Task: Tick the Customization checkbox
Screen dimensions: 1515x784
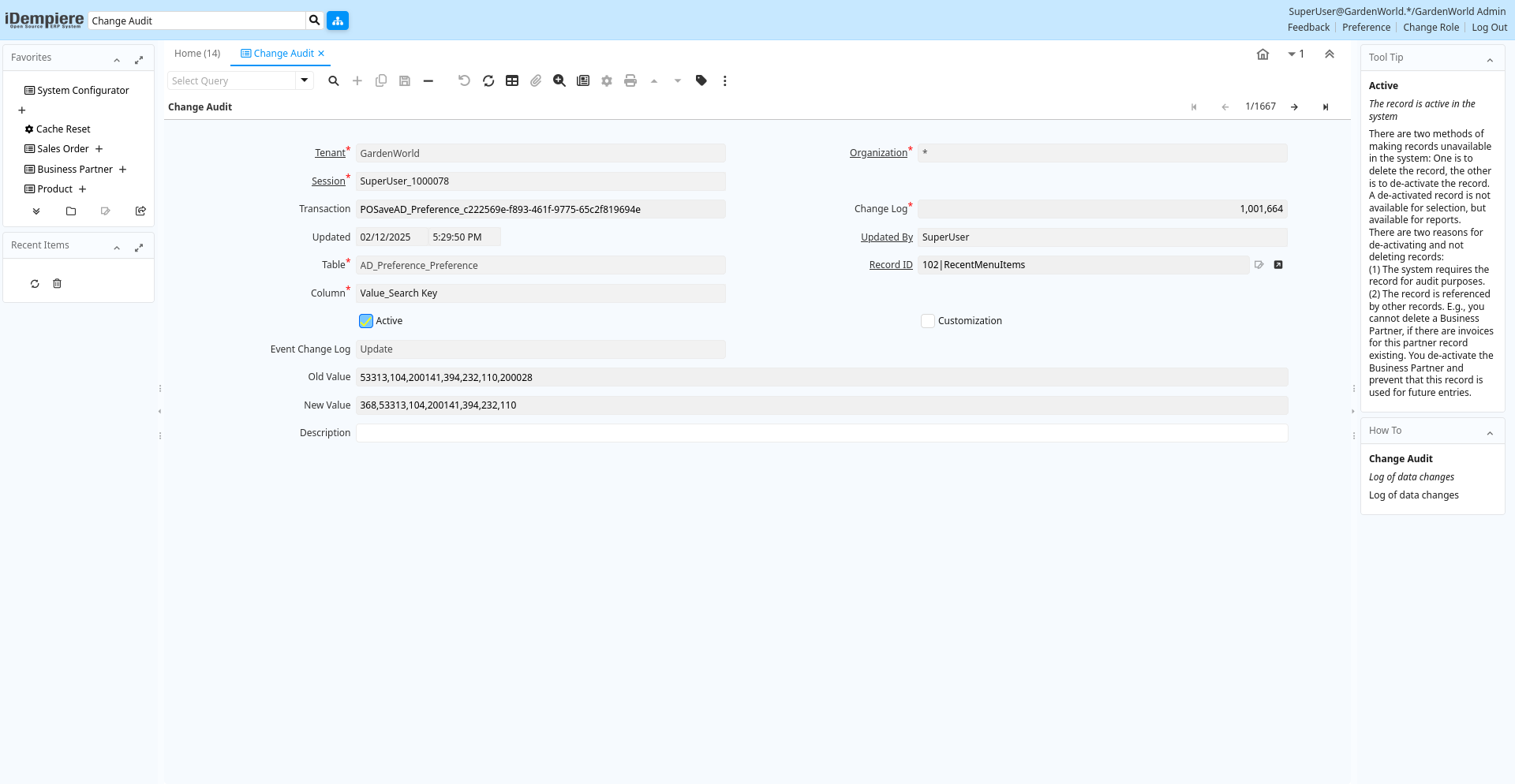Action: point(928,321)
